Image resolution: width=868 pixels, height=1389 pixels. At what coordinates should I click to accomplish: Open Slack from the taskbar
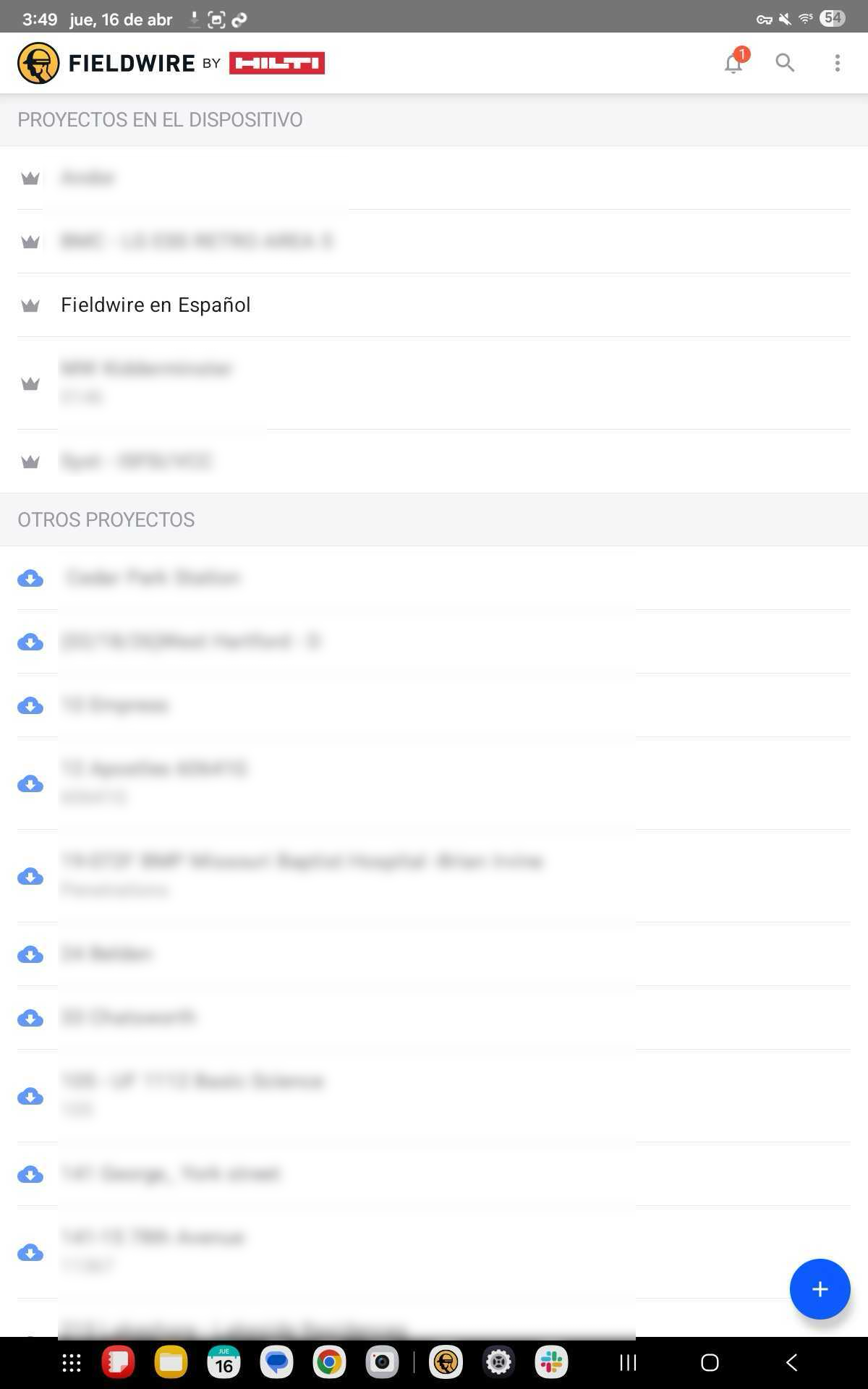coord(551,1363)
